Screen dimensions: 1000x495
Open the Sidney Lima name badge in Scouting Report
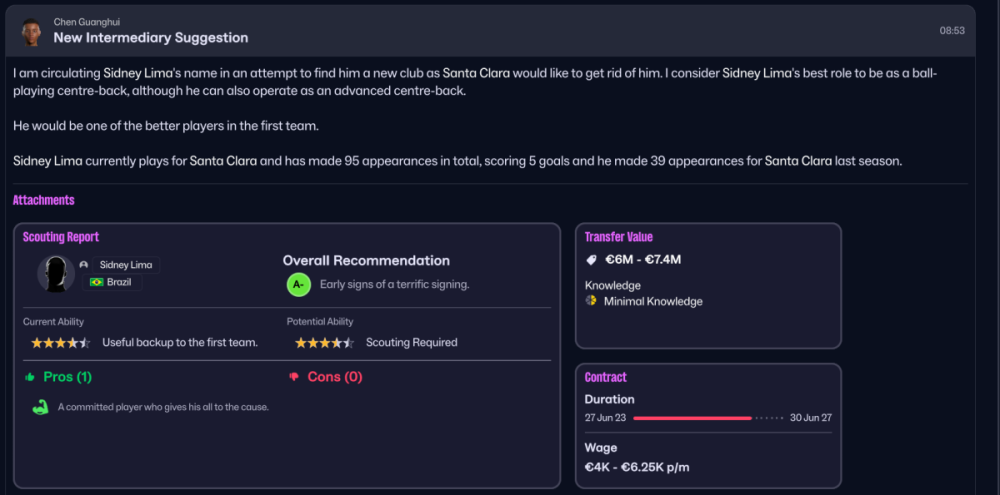pyautogui.click(x=128, y=265)
